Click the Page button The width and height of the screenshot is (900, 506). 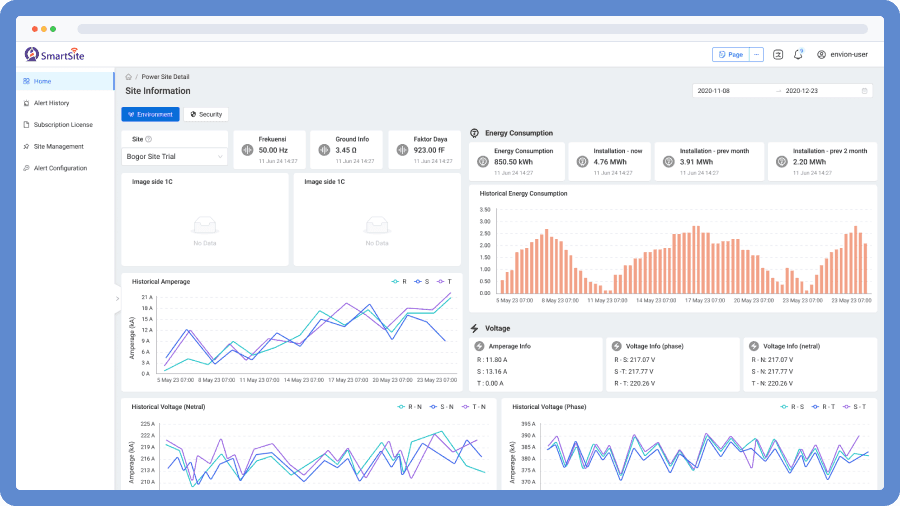(x=731, y=55)
